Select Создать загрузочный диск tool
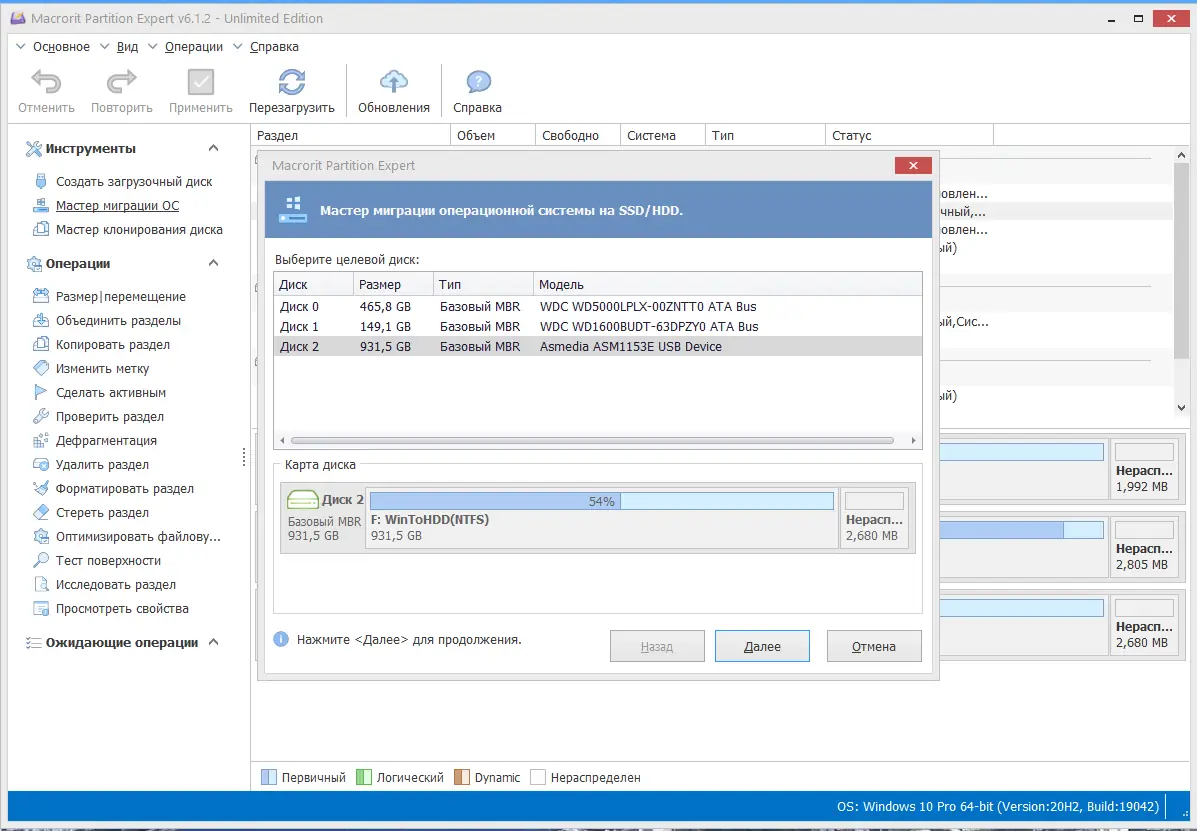Viewport: 1197px width, 831px height. [x=134, y=182]
